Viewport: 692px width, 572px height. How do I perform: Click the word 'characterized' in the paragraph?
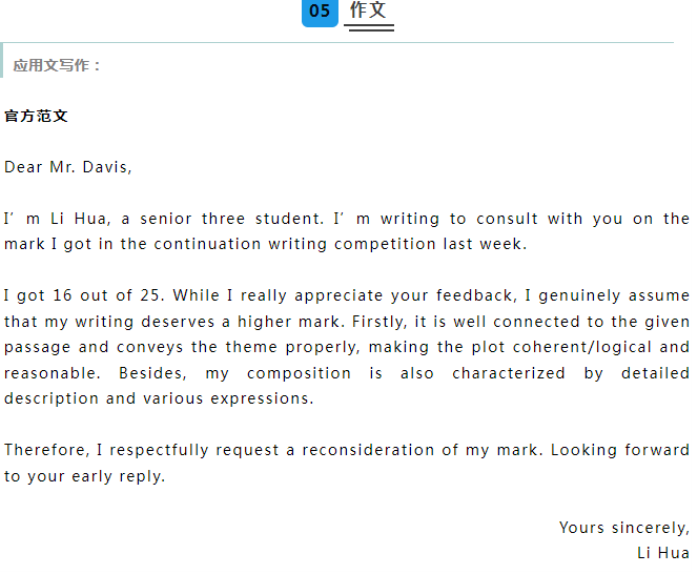508,373
